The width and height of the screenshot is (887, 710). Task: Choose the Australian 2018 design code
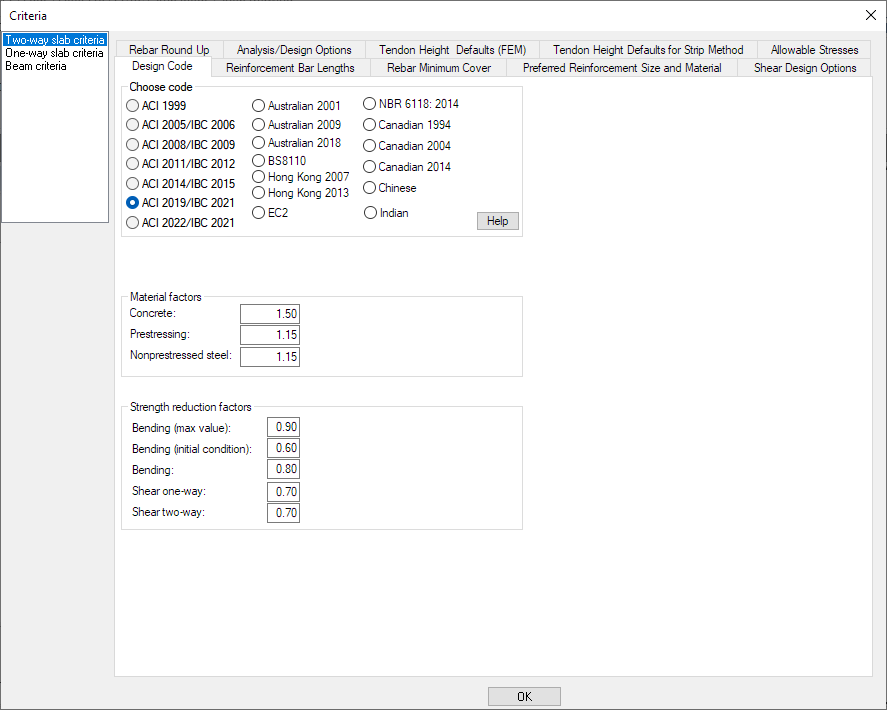click(259, 143)
